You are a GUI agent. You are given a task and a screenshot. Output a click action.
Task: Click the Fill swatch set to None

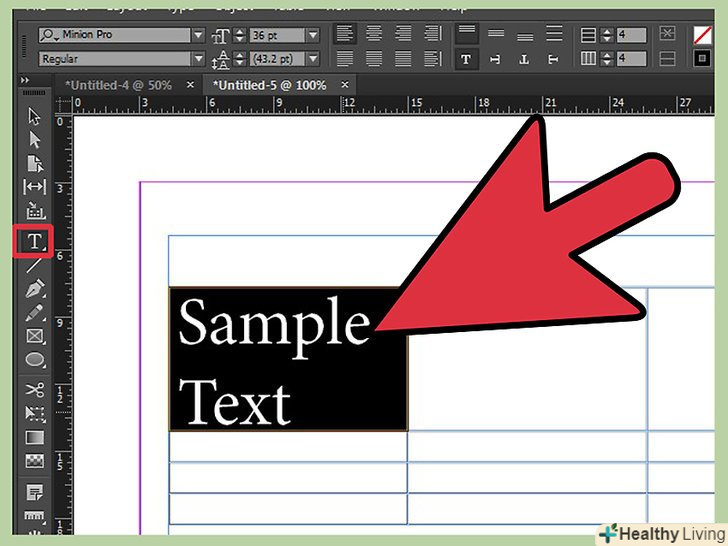pos(702,35)
